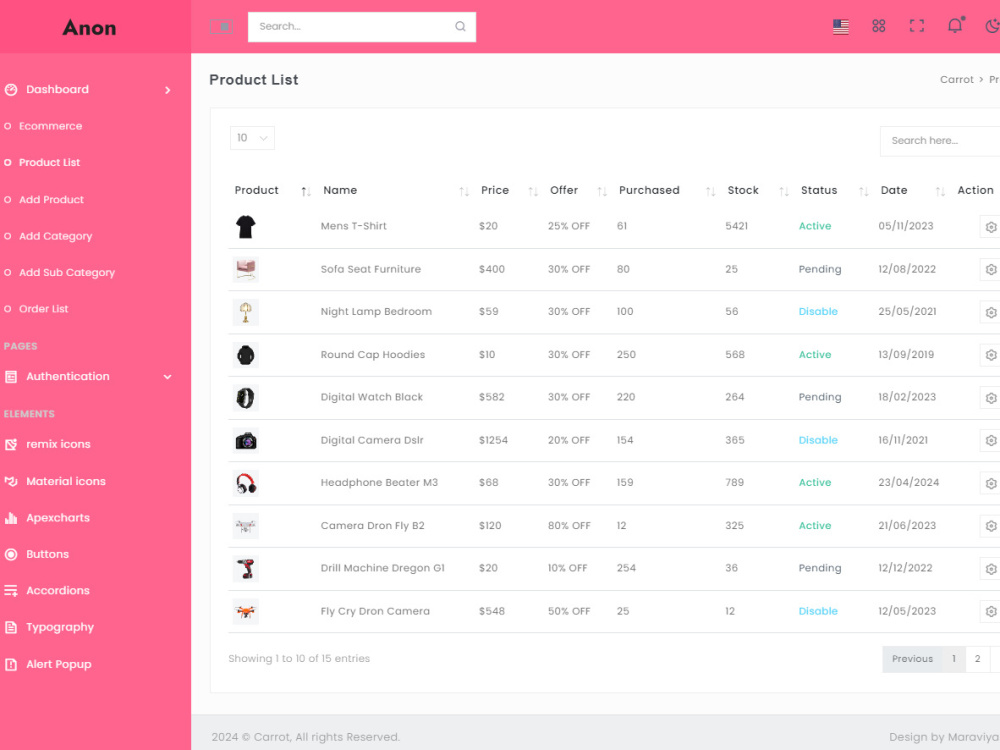Viewport: 1000px width, 750px height.
Task: Expand the Dashboard menu chevron
Action: [x=168, y=90]
